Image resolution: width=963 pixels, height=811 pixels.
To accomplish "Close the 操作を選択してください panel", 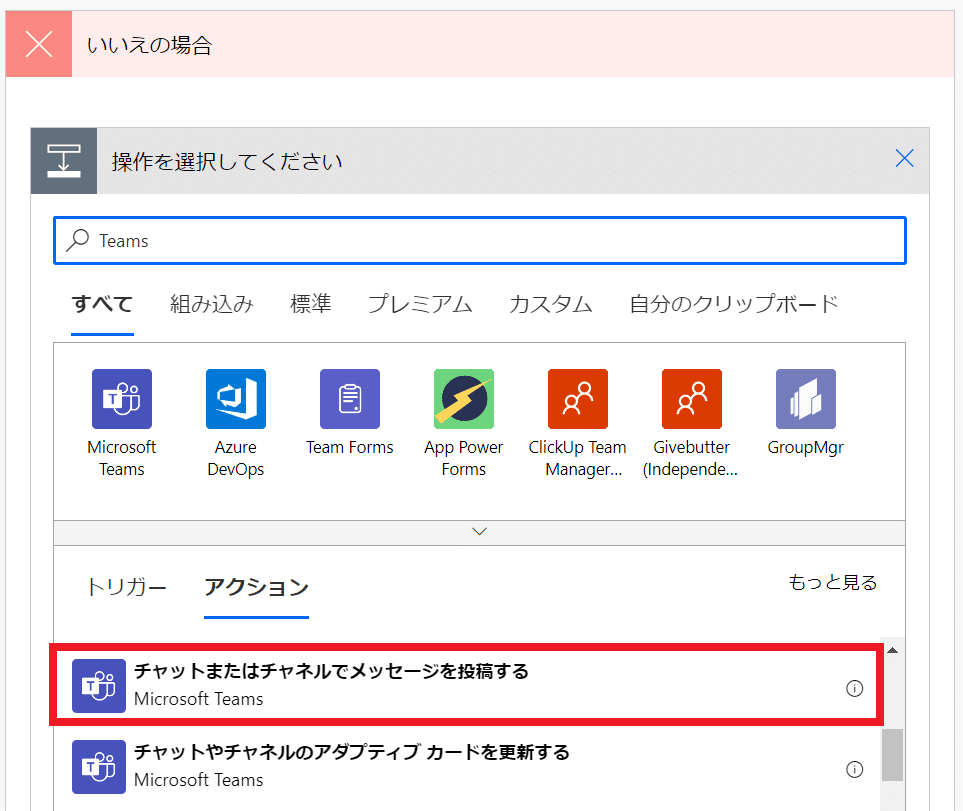I will click(x=904, y=158).
